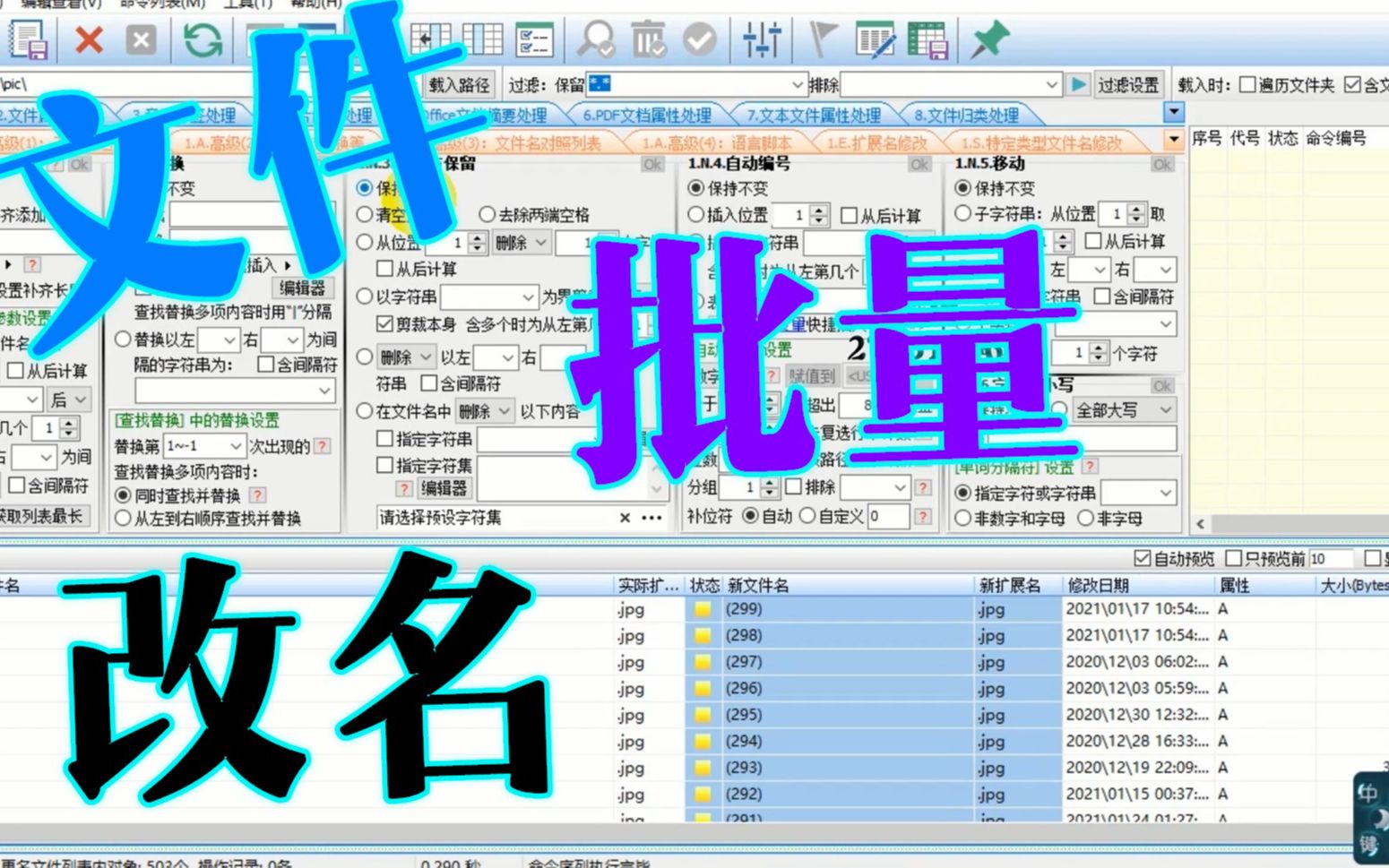This screenshot has width=1389, height=868.
Task: Click the 中 input method tray icon
Action: tap(1367, 794)
